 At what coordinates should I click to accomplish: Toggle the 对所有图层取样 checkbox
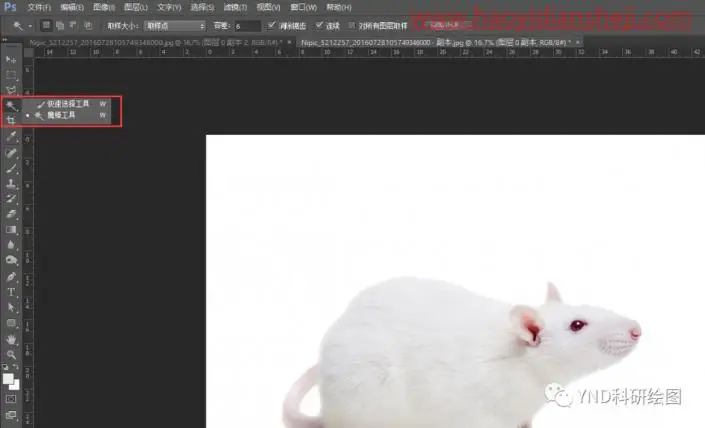pyautogui.click(x=352, y=25)
